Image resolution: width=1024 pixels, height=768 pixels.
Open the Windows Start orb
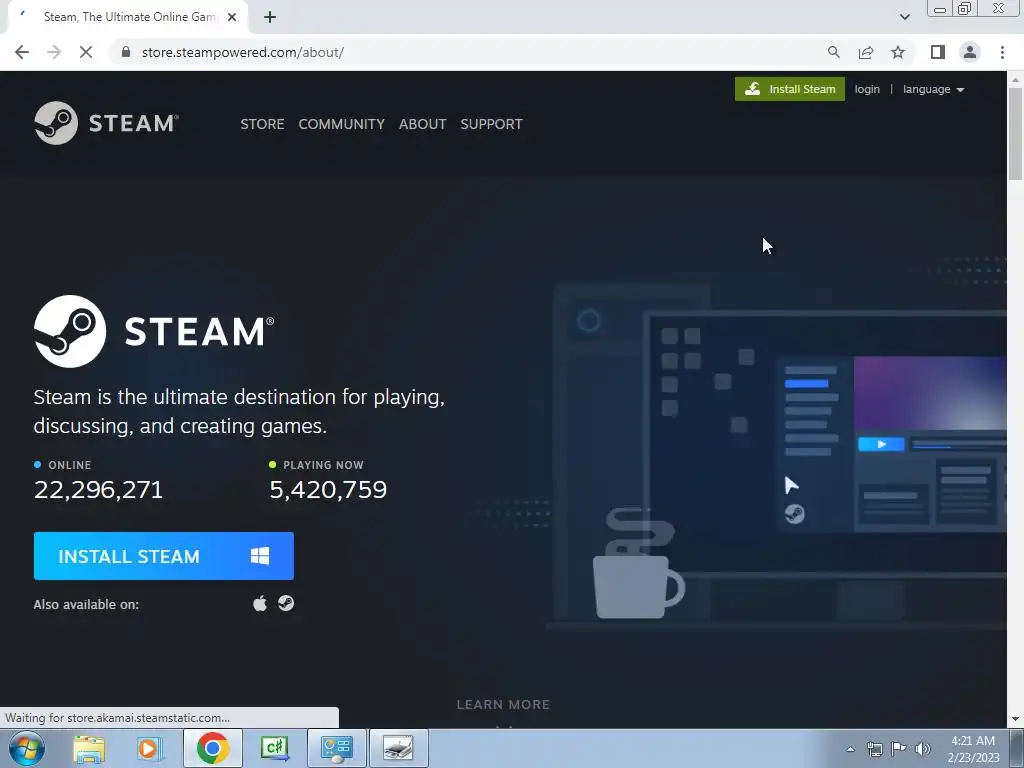pyautogui.click(x=27, y=748)
